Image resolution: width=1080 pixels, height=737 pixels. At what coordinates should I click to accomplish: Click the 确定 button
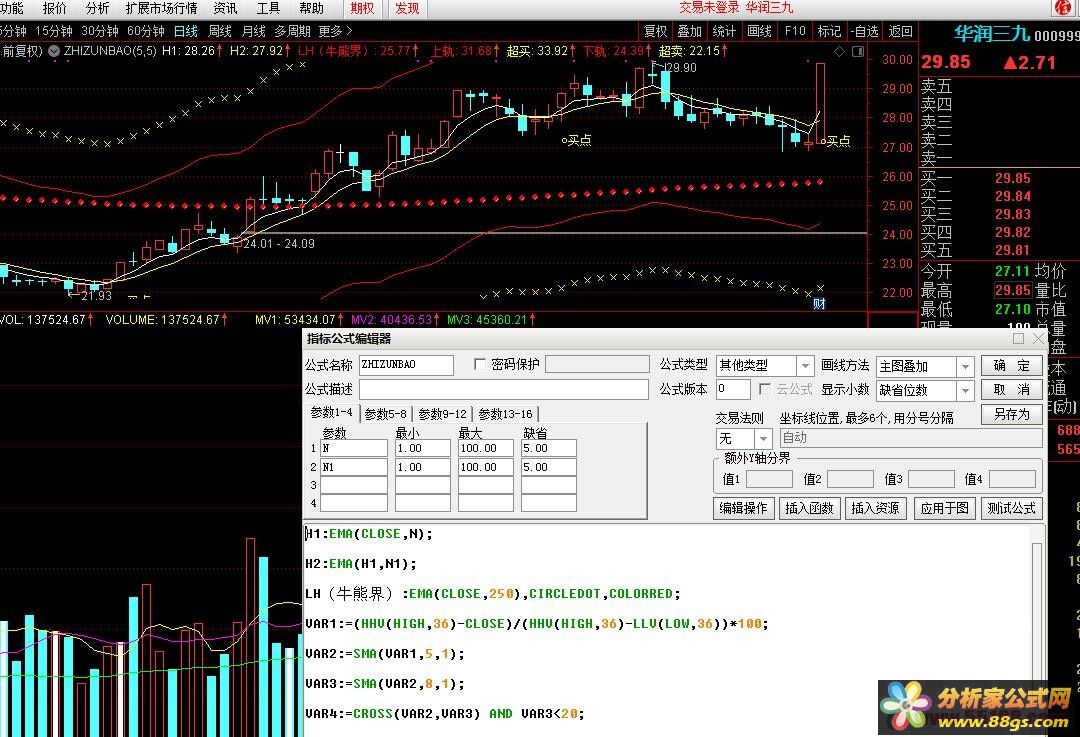(1011, 365)
